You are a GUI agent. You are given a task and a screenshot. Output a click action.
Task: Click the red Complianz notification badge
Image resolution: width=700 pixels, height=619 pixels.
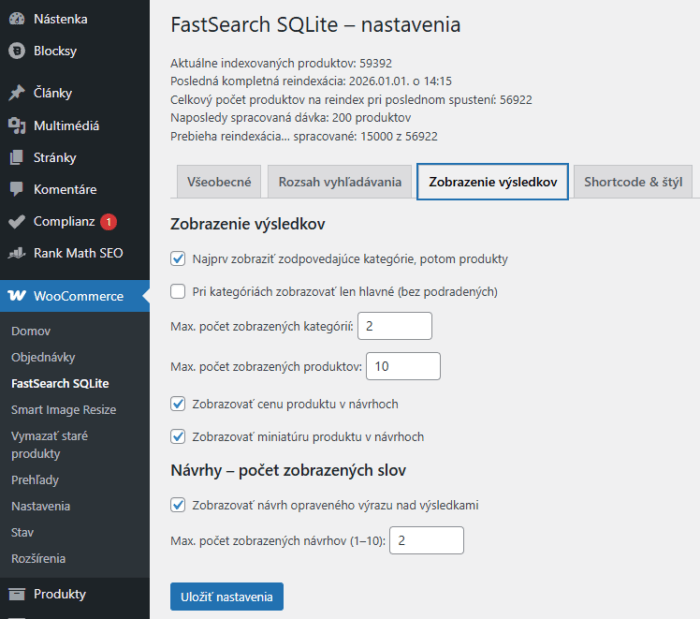(108, 221)
